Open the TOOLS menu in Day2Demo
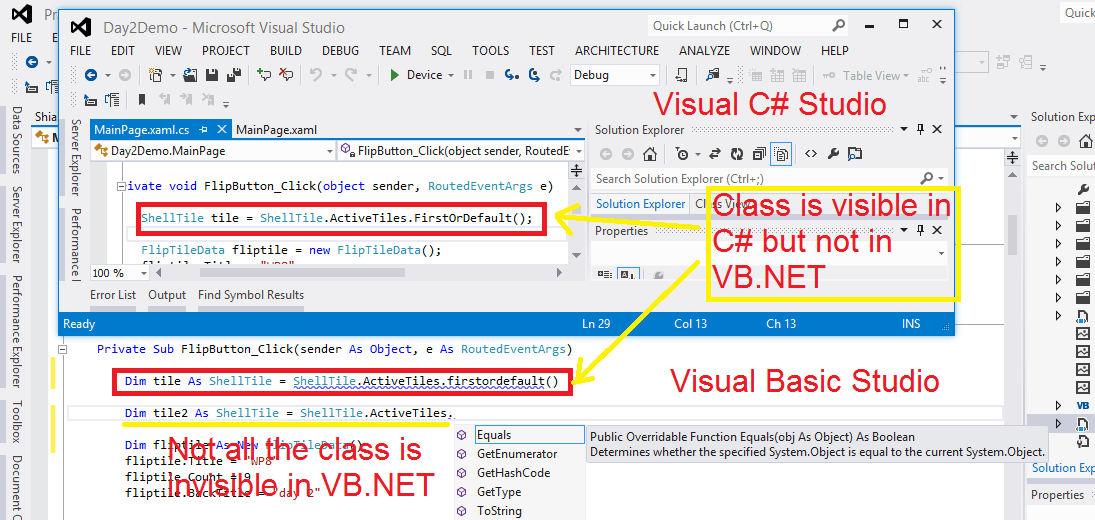1095x520 pixels. pyautogui.click(x=490, y=50)
